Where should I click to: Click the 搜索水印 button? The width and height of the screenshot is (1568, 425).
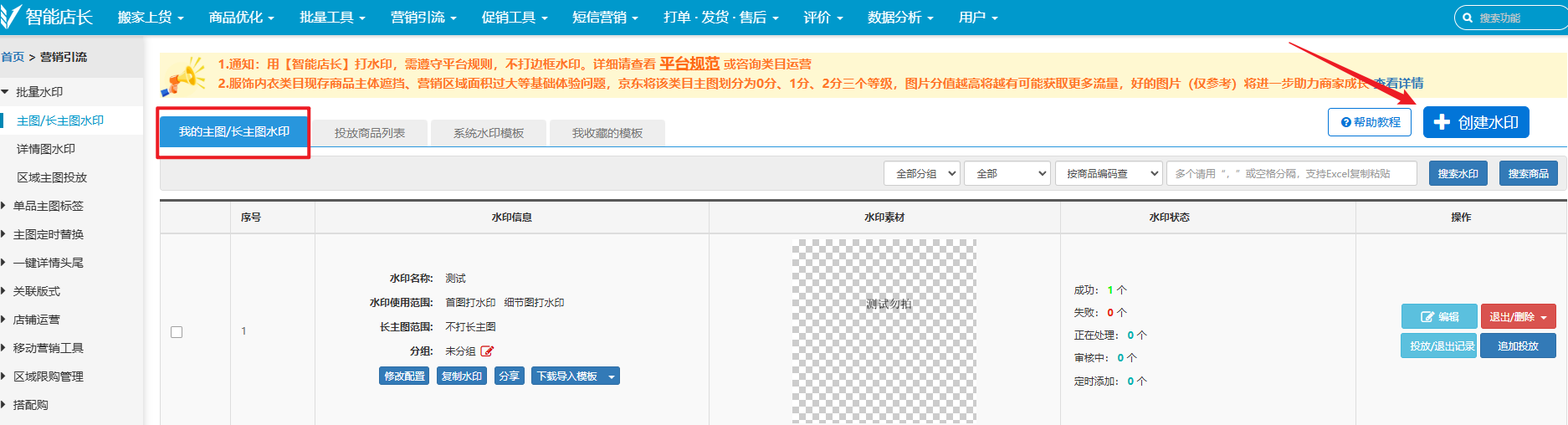pos(1458,173)
